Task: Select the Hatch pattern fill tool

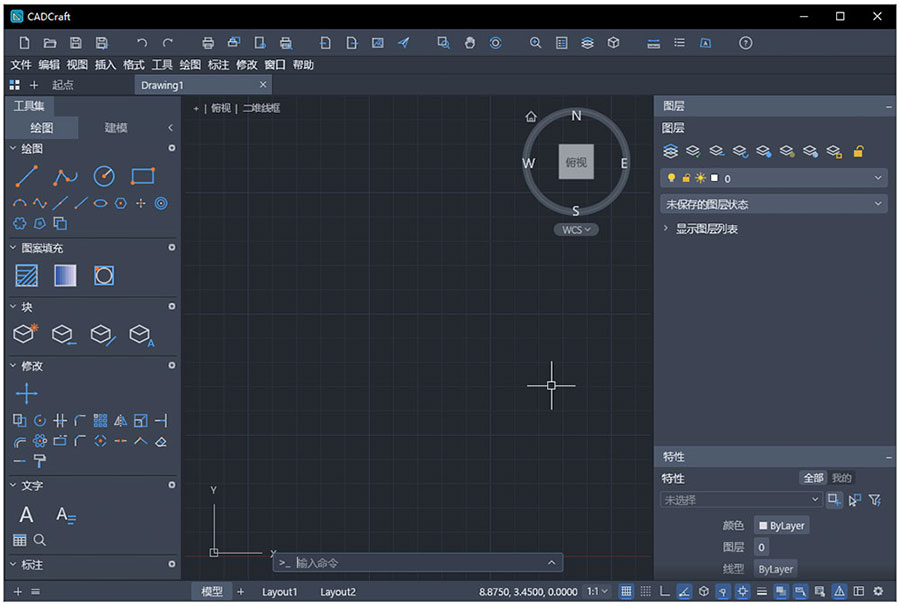Action: click(x=26, y=275)
